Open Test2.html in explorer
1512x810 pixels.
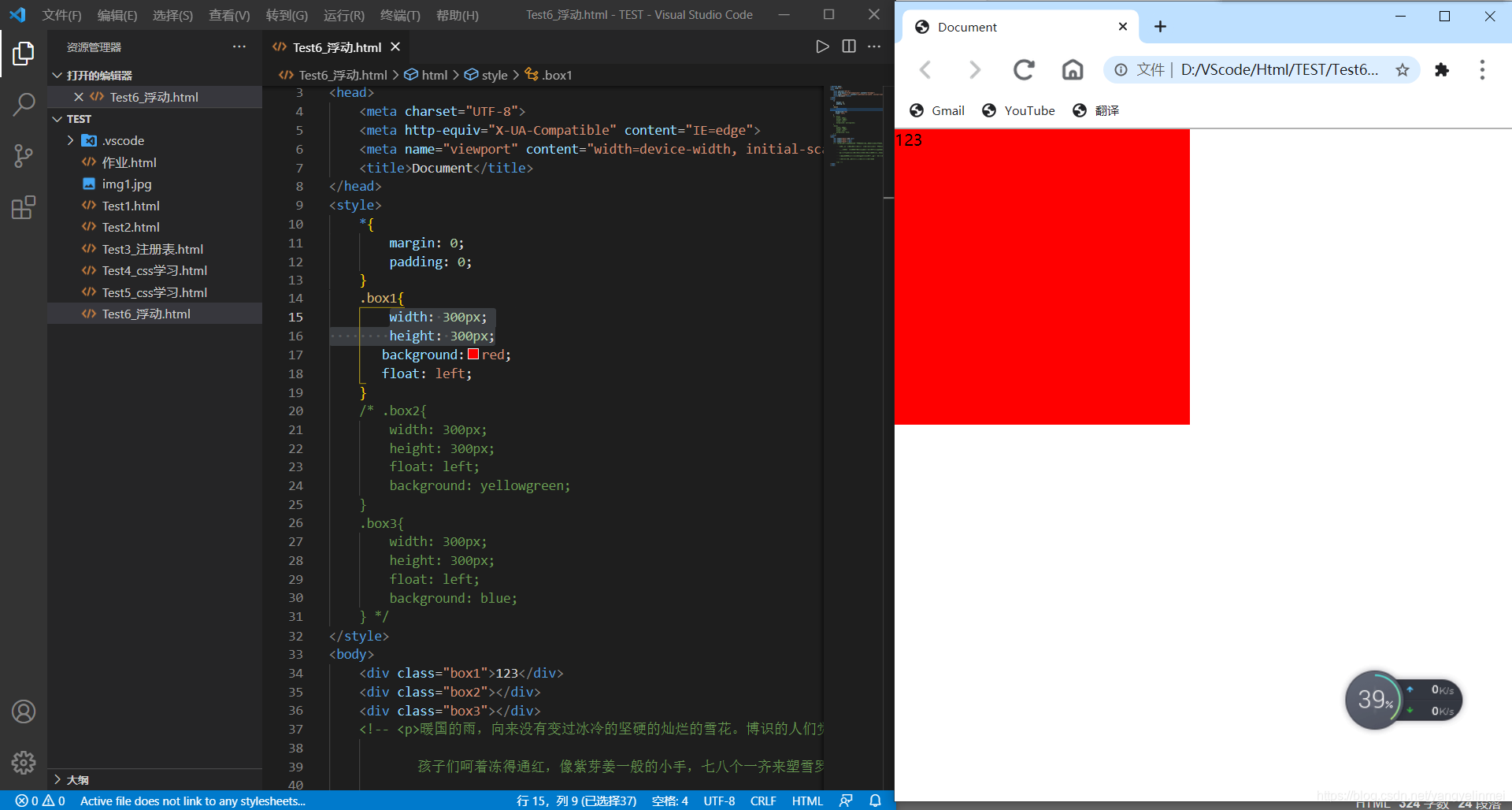pos(131,227)
